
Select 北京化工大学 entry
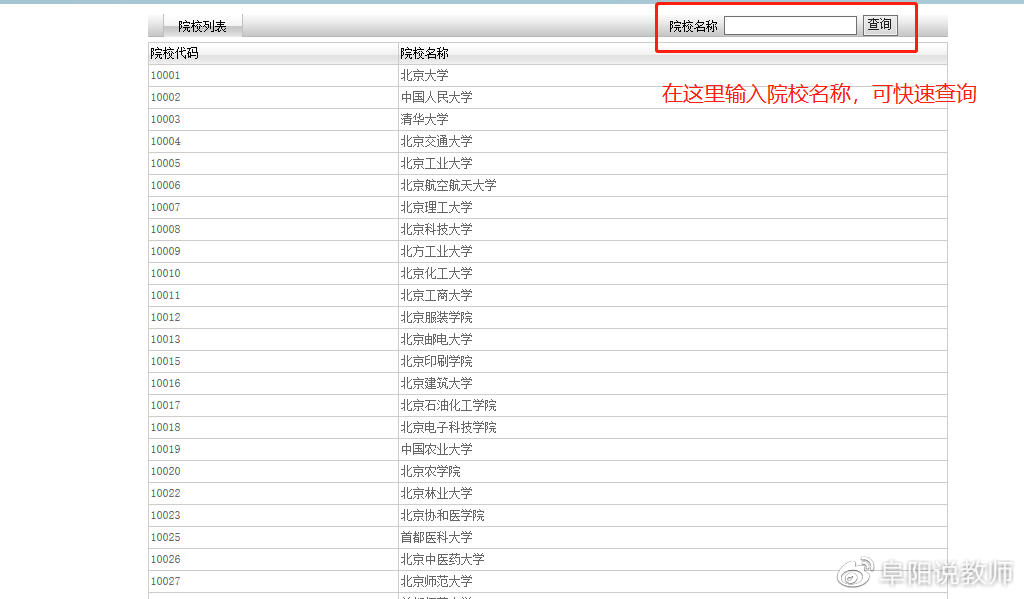click(x=436, y=274)
